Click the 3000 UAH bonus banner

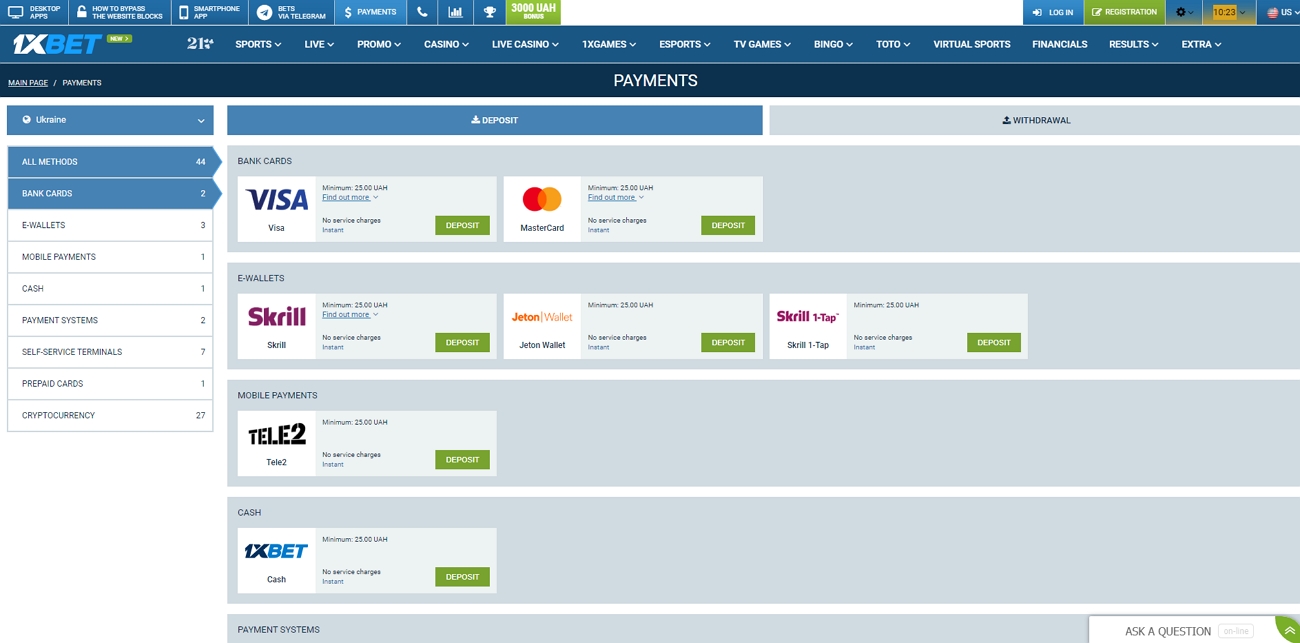[x=533, y=12]
